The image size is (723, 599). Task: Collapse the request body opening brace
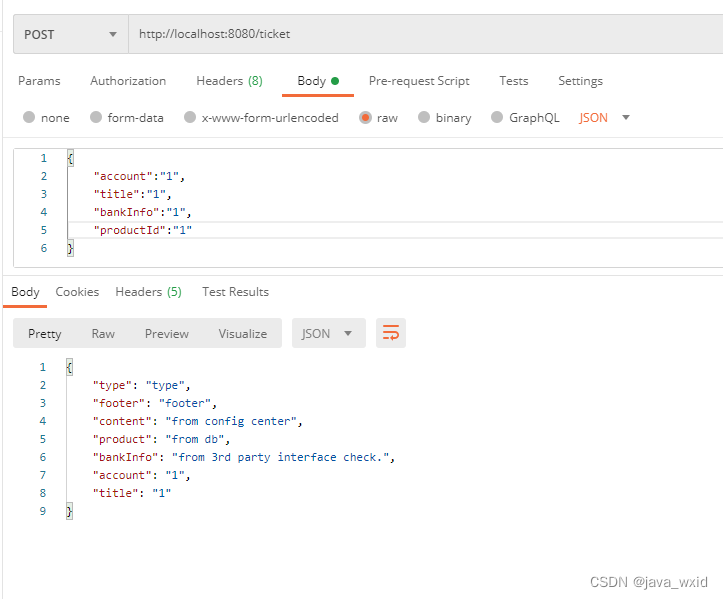70,158
